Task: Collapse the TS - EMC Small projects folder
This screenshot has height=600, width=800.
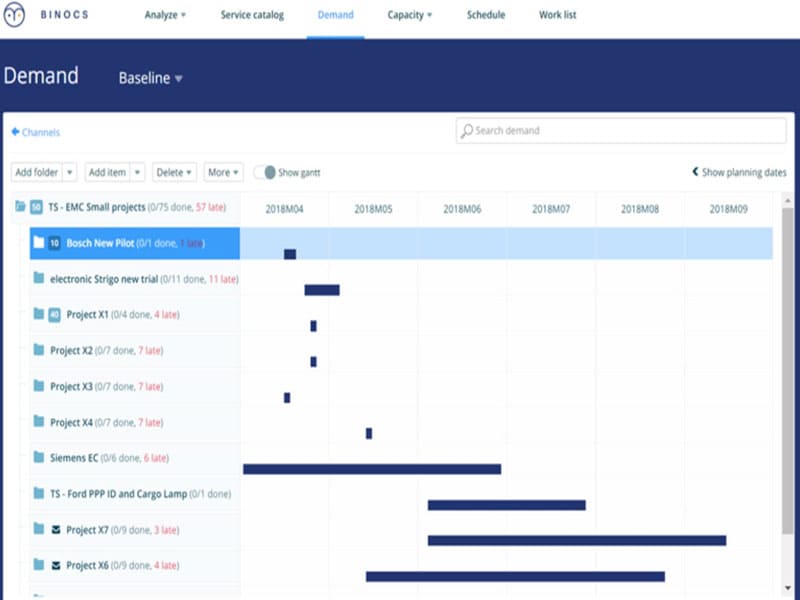Action: (x=20, y=207)
